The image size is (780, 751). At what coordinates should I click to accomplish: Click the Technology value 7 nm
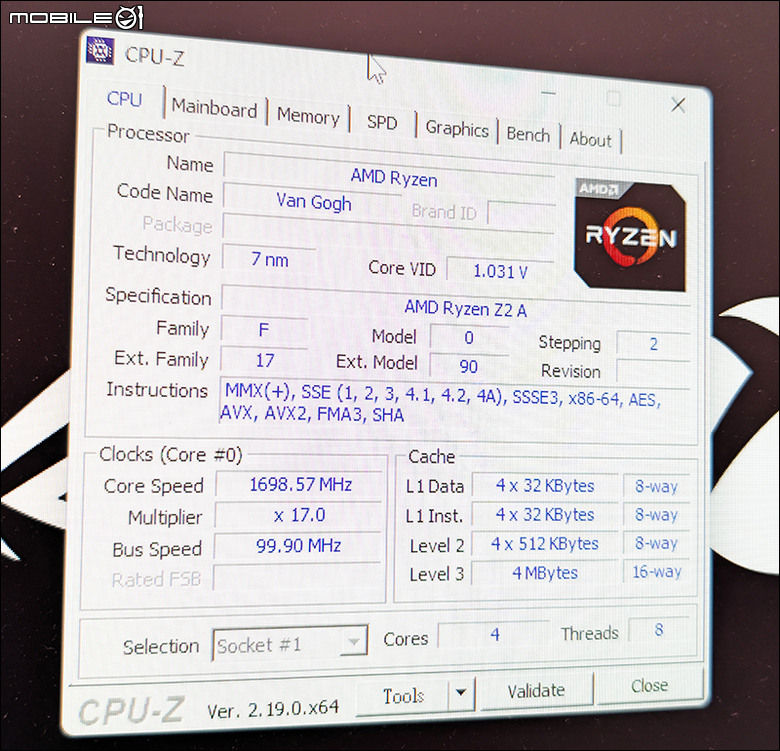[x=269, y=259]
